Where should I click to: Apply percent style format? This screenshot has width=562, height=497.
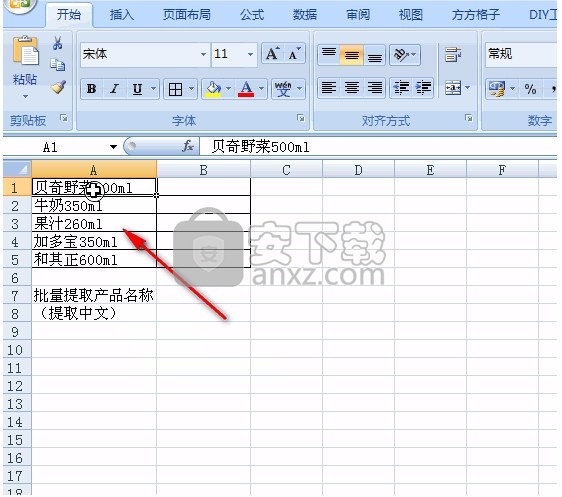(x=530, y=89)
